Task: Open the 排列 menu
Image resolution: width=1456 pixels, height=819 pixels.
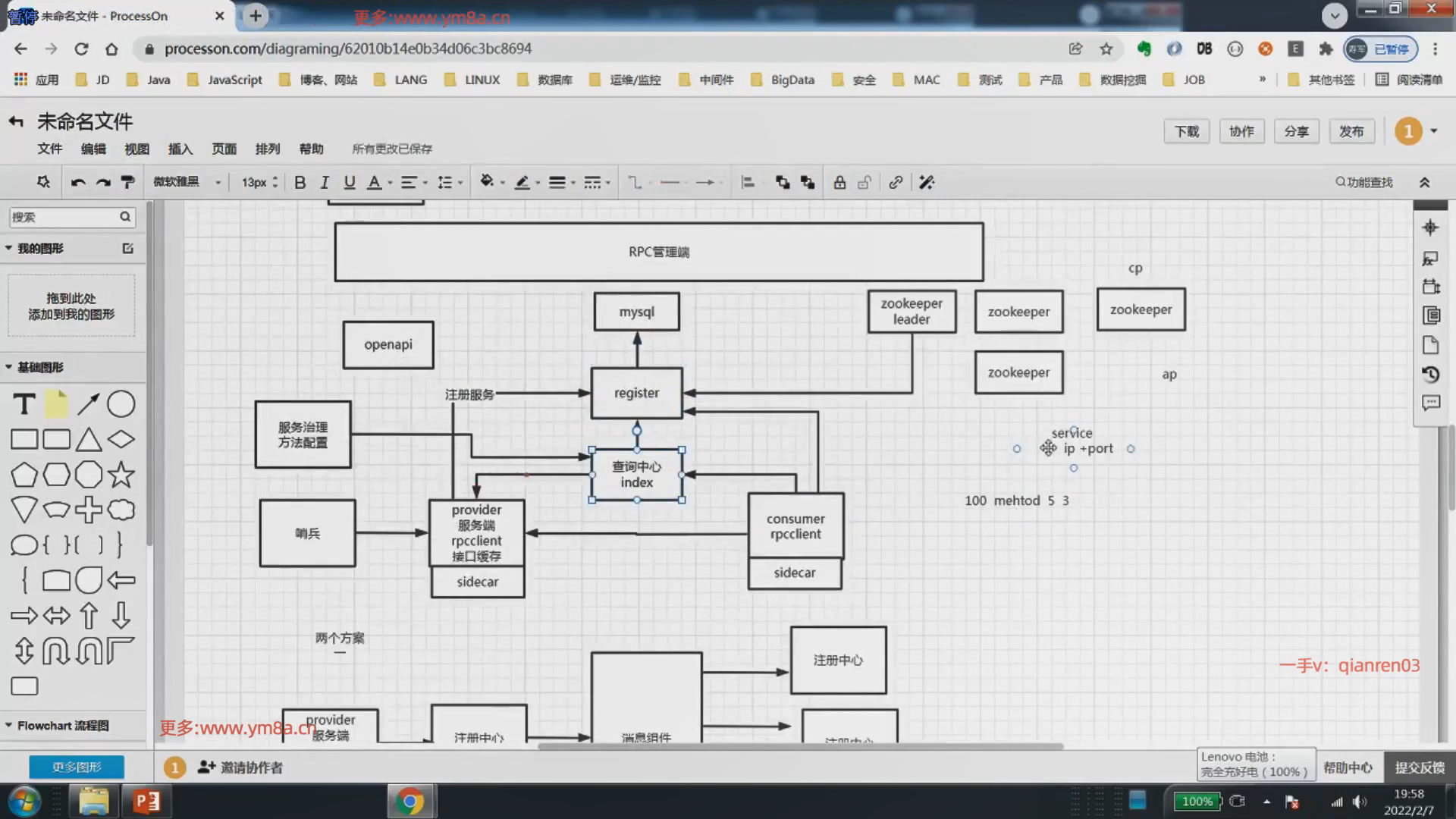Action: coord(267,149)
